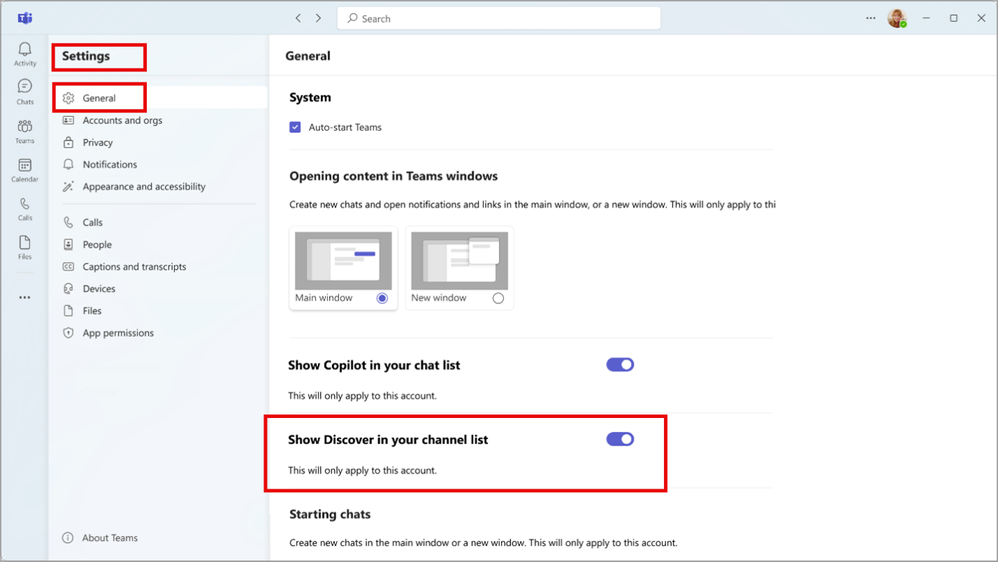Uncheck the Auto-start Teams checkbox
The width and height of the screenshot is (998, 562).
pos(295,127)
